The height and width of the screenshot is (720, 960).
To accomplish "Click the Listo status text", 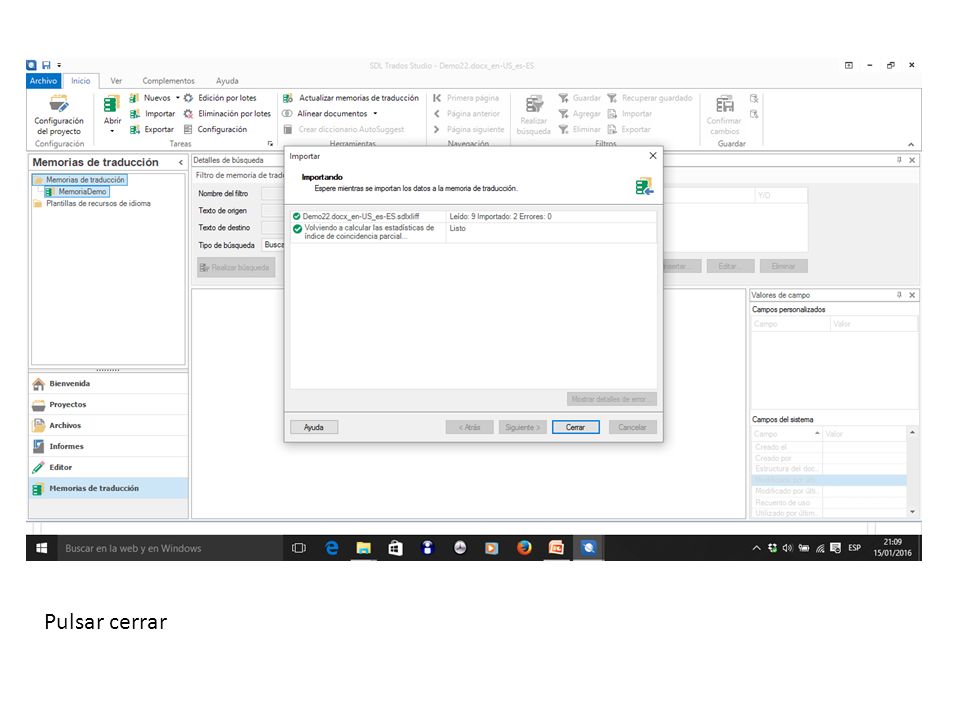I will 457,228.
